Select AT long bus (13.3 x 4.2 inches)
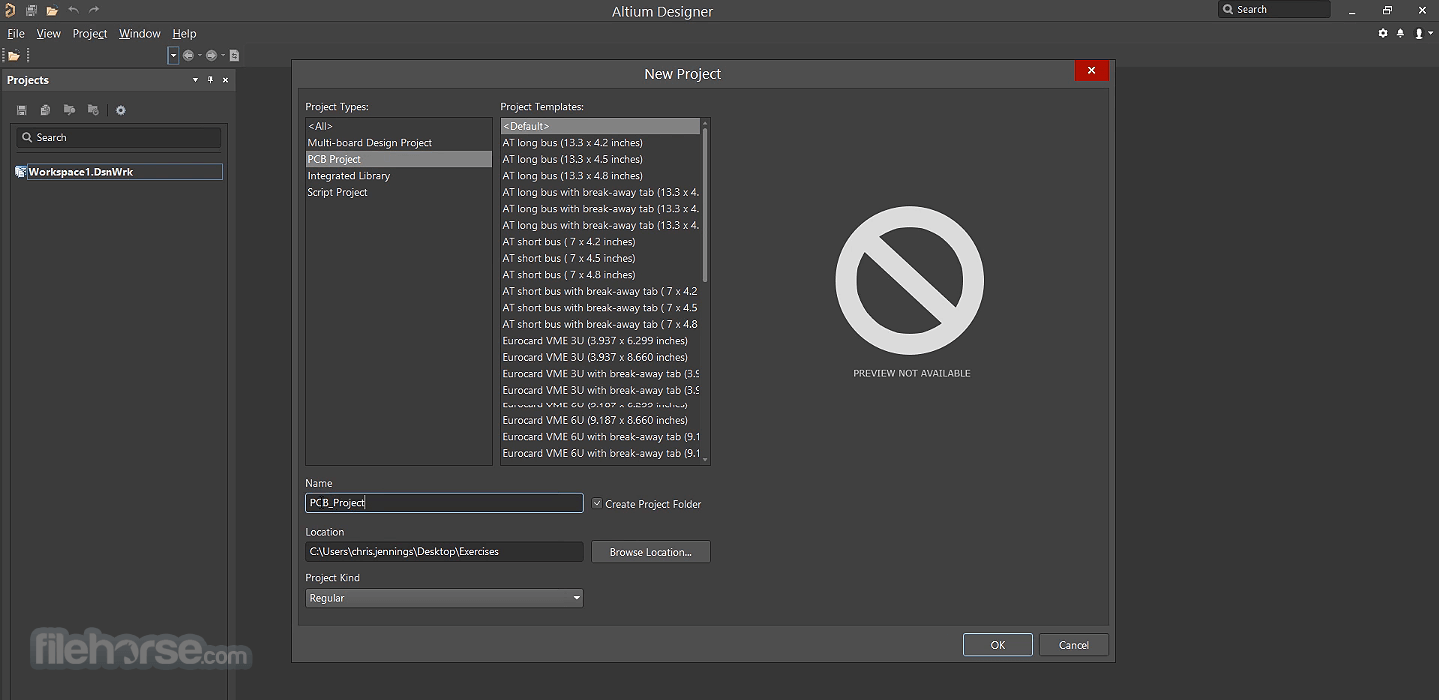 (x=600, y=143)
